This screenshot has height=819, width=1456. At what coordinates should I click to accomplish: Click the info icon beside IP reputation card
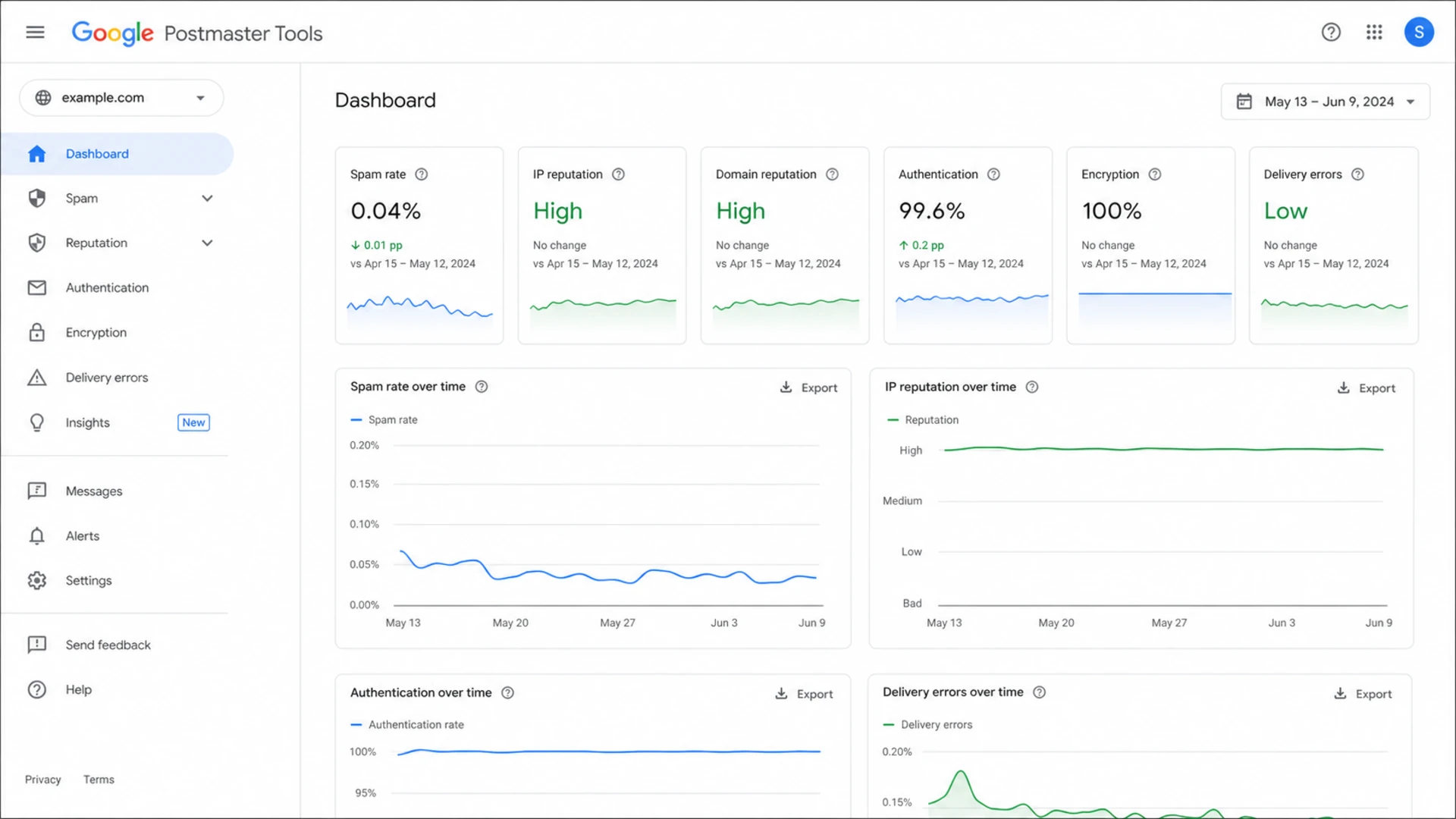click(x=618, y=174)
